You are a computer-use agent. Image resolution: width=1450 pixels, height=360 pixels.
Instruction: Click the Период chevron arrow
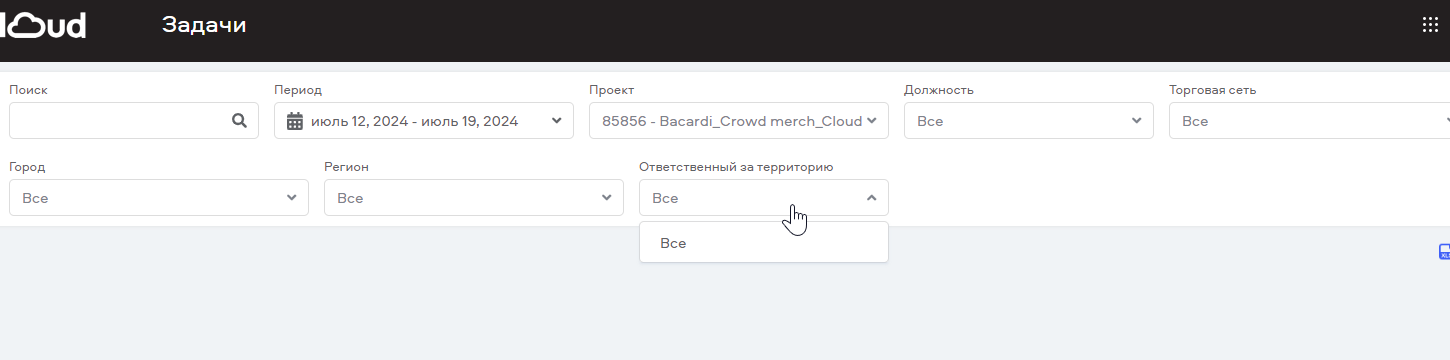tap(557, 121)
